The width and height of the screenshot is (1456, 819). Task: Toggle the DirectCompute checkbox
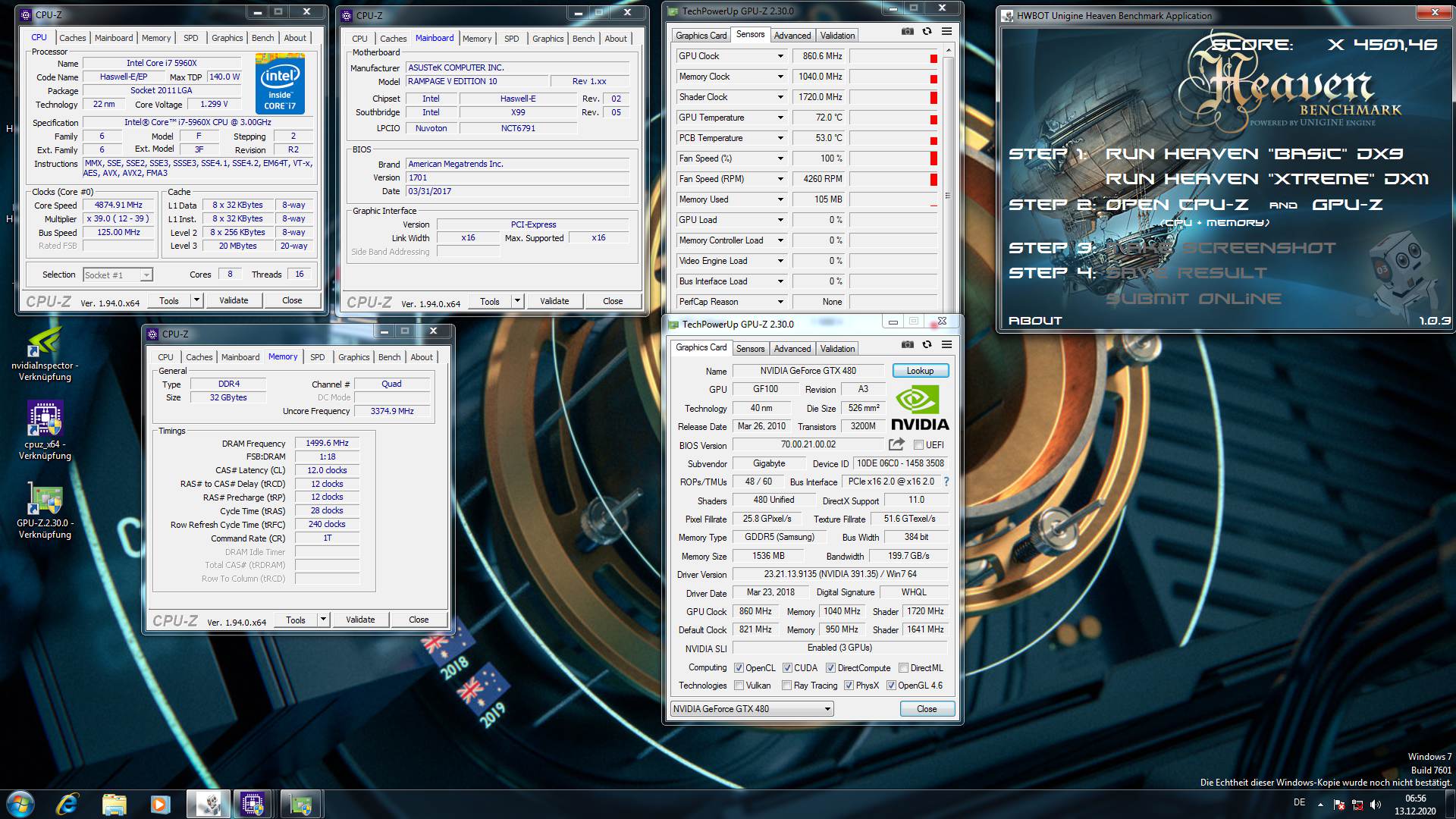click(x=830, y=668)
